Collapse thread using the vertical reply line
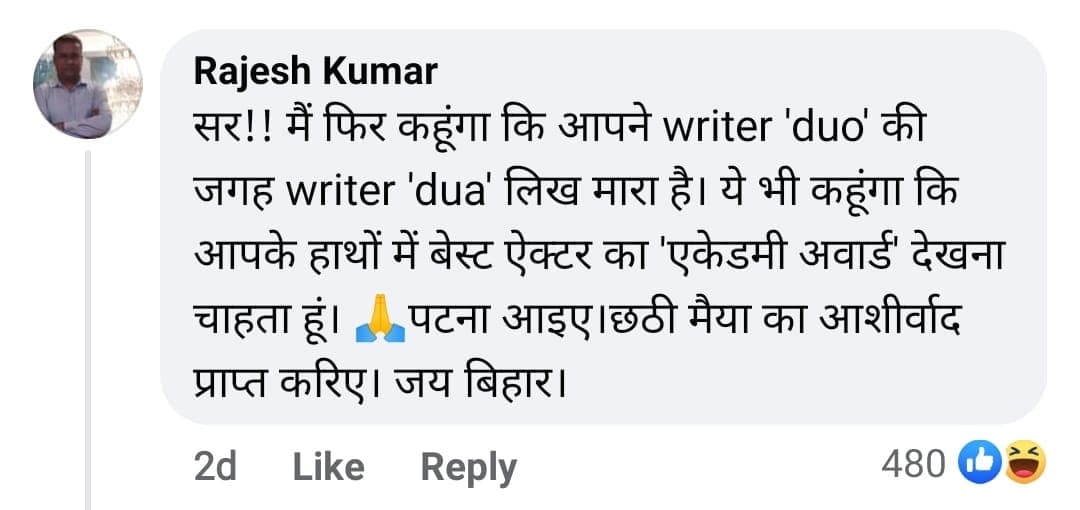The image size is (1080, 510). point(88,330)
